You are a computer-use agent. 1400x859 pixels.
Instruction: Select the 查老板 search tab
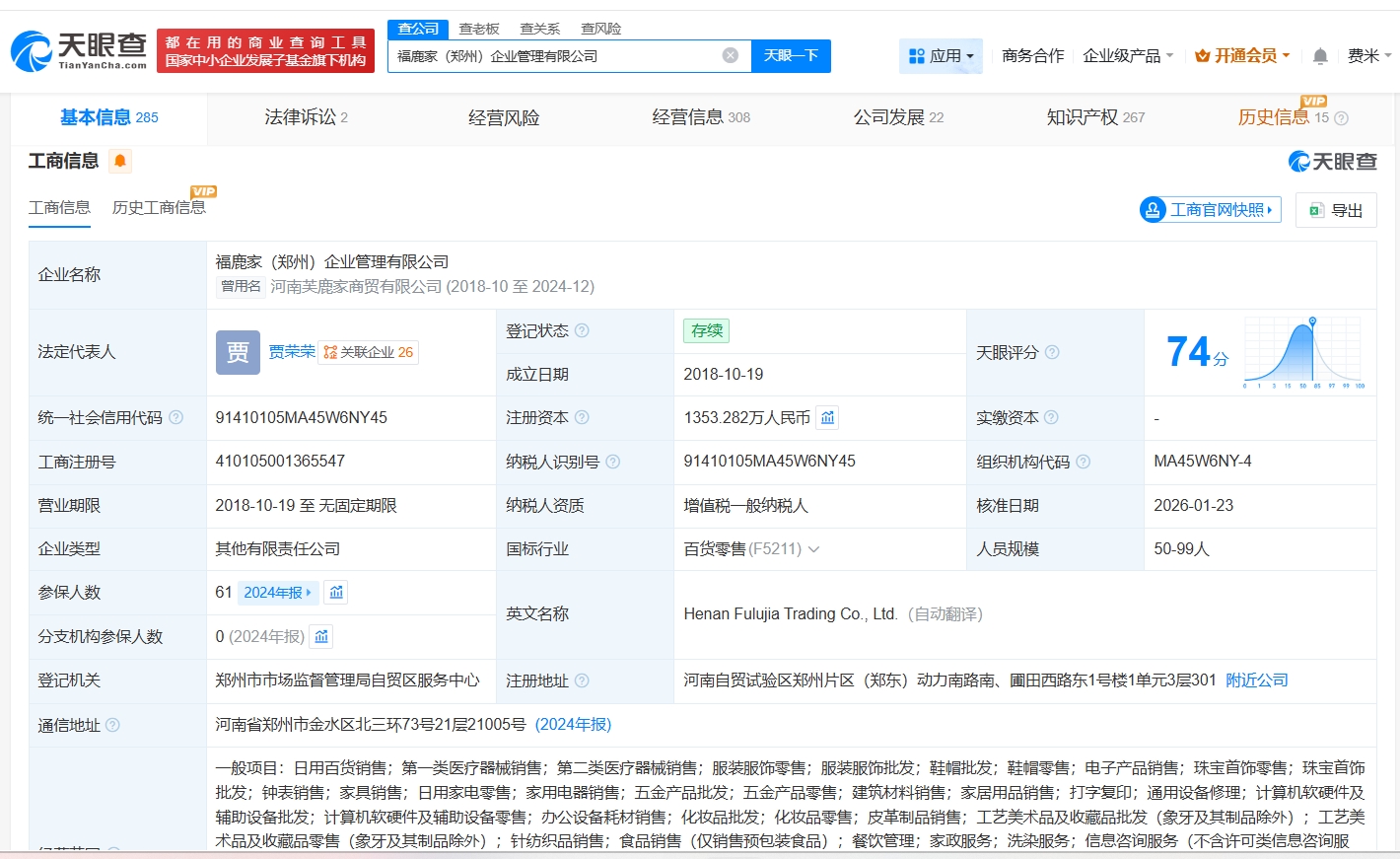(x=479, y=29)
